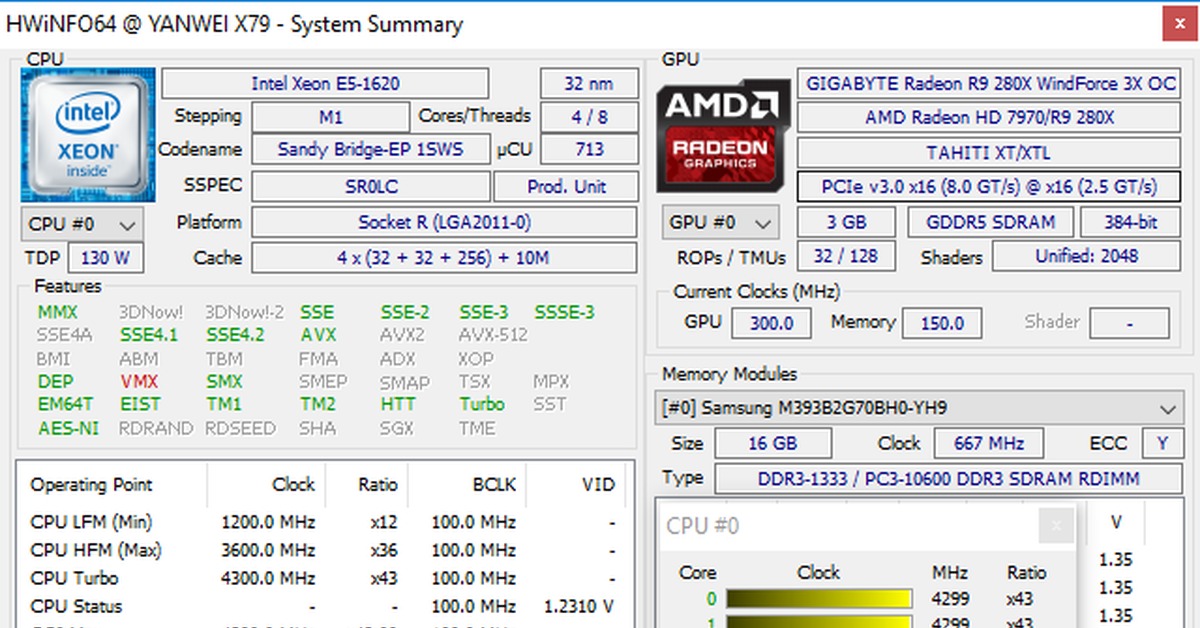Select the SR0LC SSPEC field

point(370,187)
